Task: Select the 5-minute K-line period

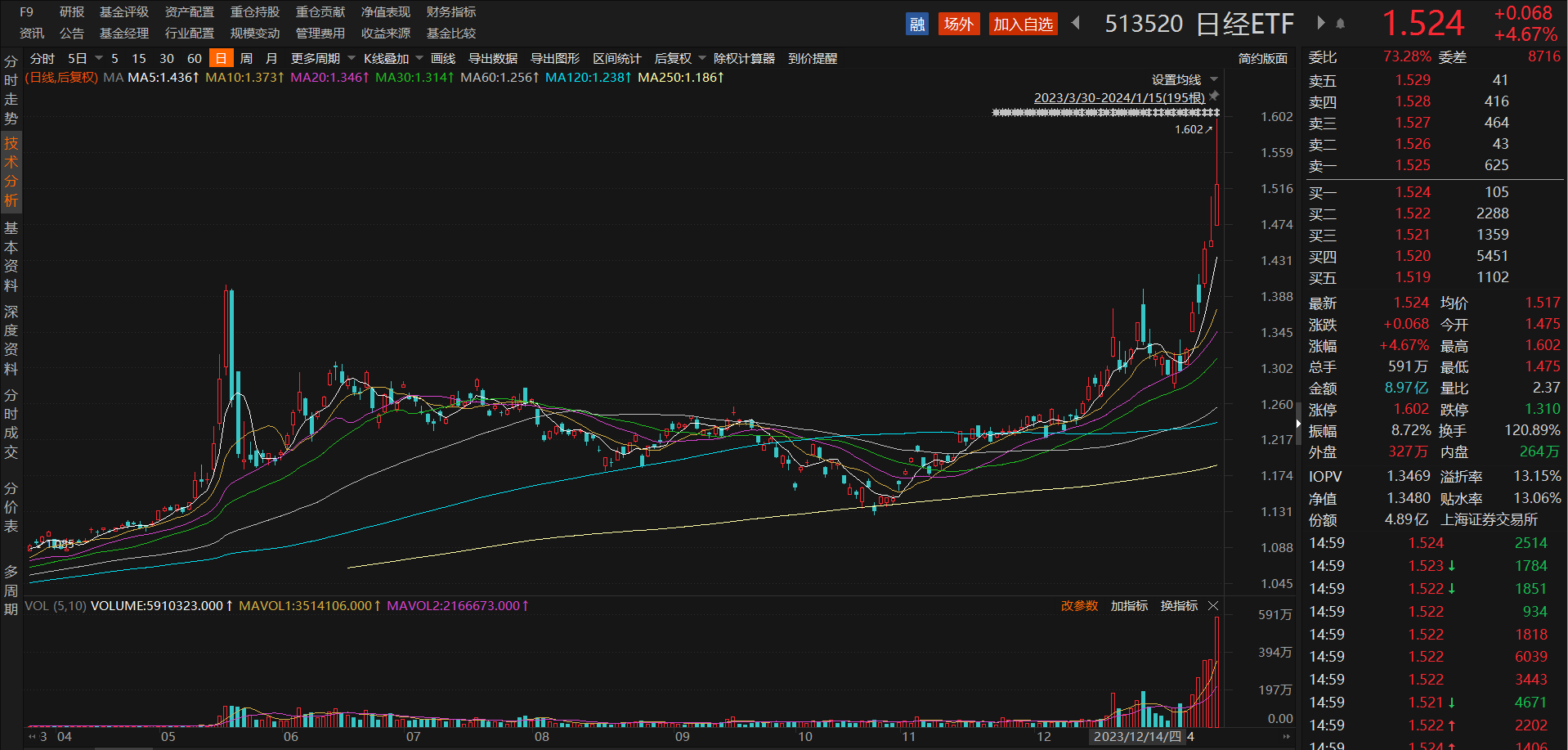Action: tap(115, 59)
